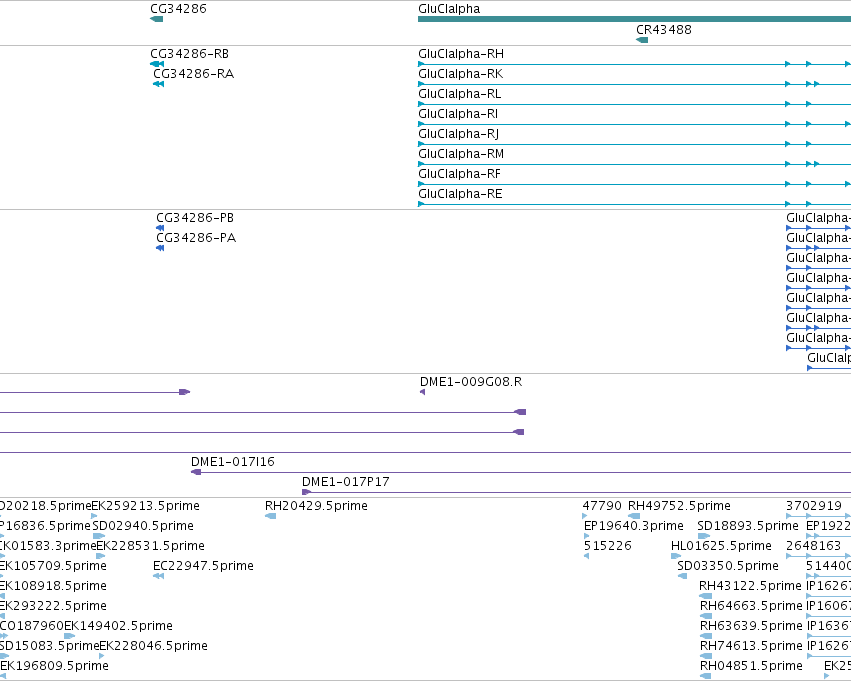The height and width of the screenshot is (681, 851).
Task: Select the EK259213.5prime label
Action: click(x=145, y=506)
